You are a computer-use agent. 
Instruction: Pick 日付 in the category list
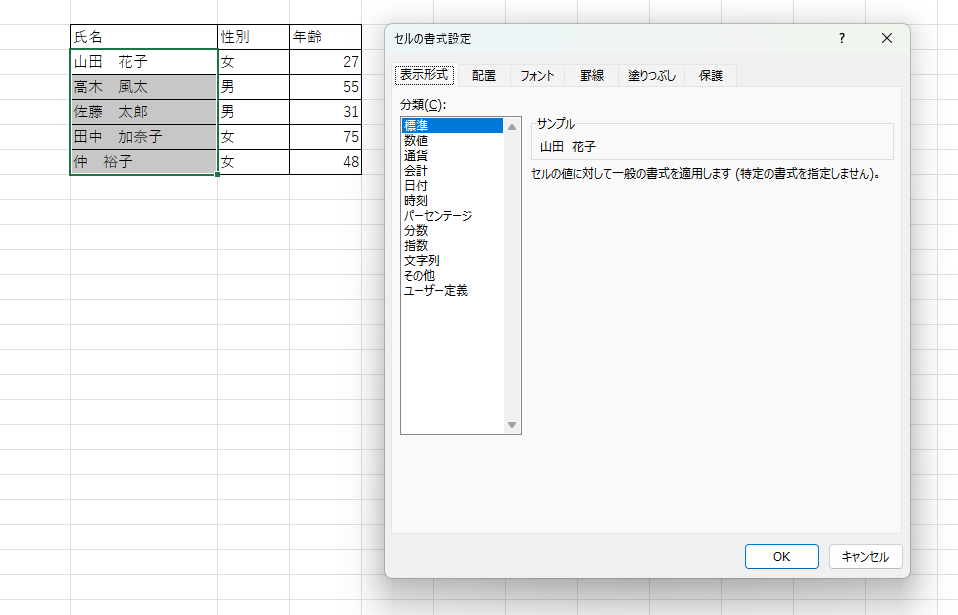(x=417, y=186)
